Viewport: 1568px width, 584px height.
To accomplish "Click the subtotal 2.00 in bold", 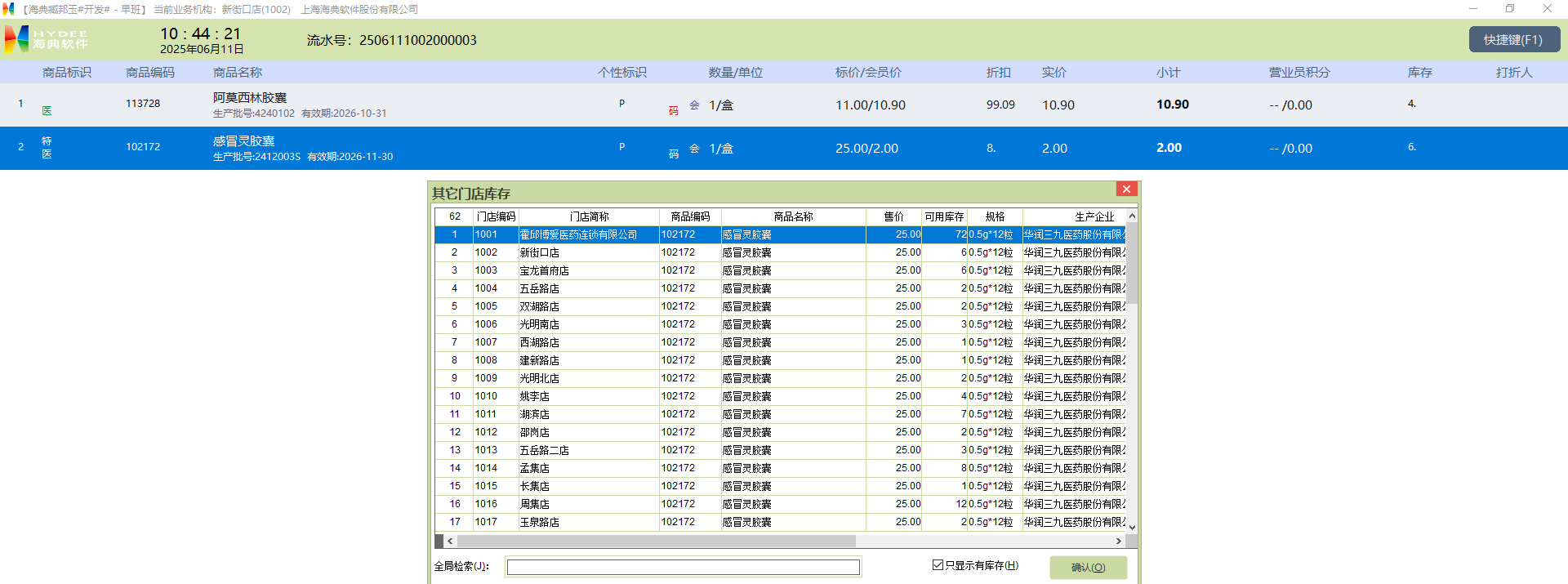I will 1169,148.
